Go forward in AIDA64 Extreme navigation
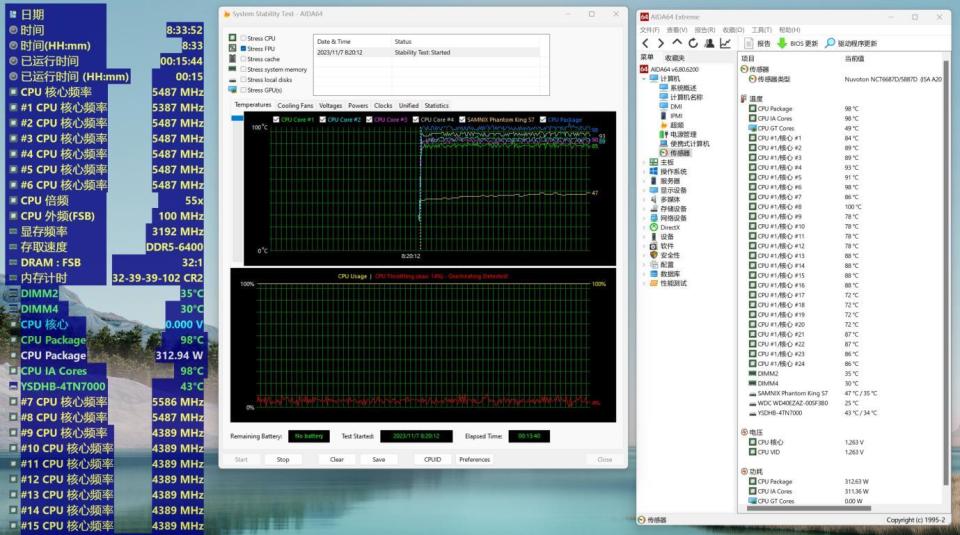This screenshot has width=960, height=535. pyautogui.click(x=660, y=43)
